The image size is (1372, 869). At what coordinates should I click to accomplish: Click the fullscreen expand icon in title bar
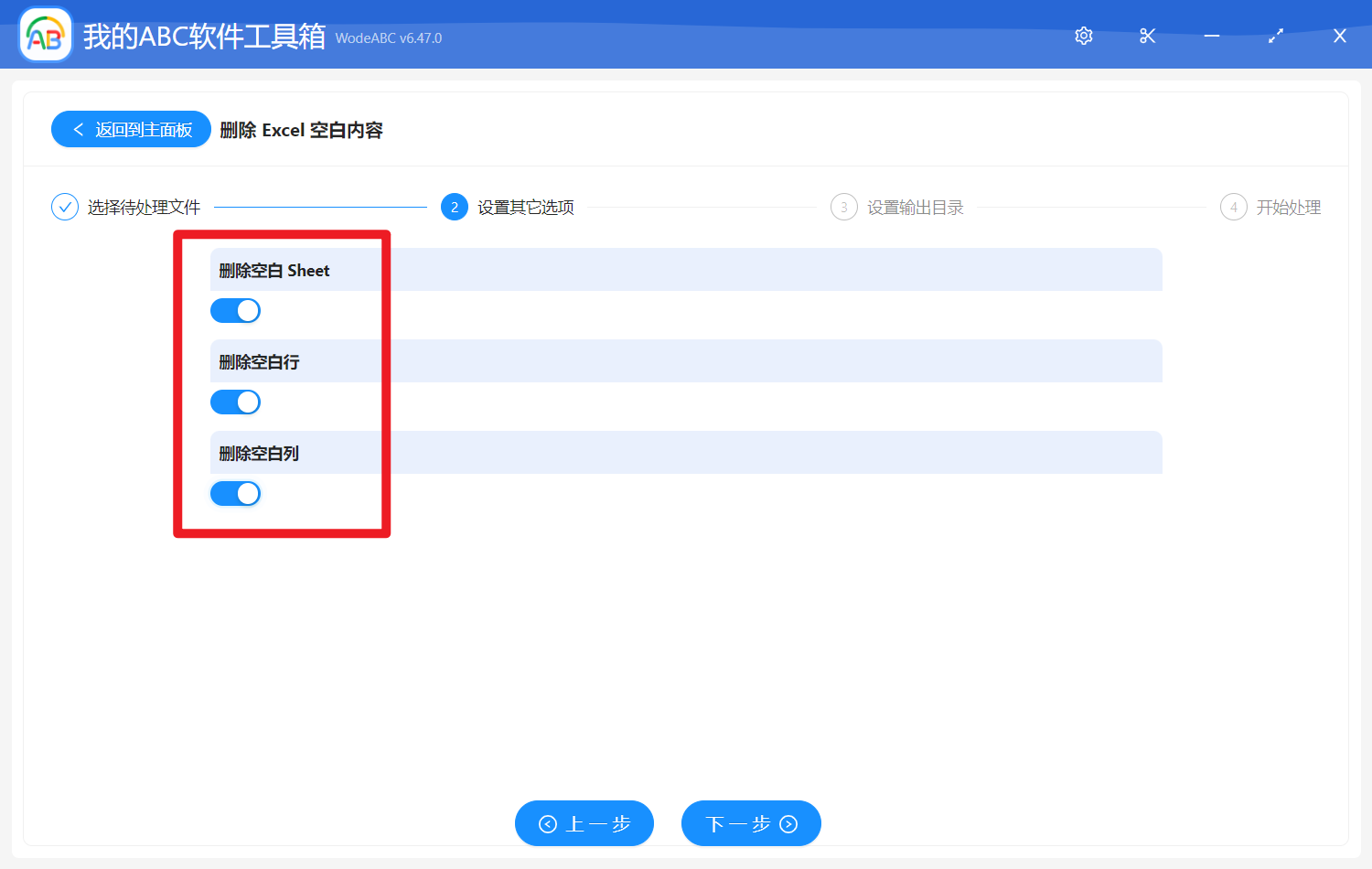pos(1275,36)
